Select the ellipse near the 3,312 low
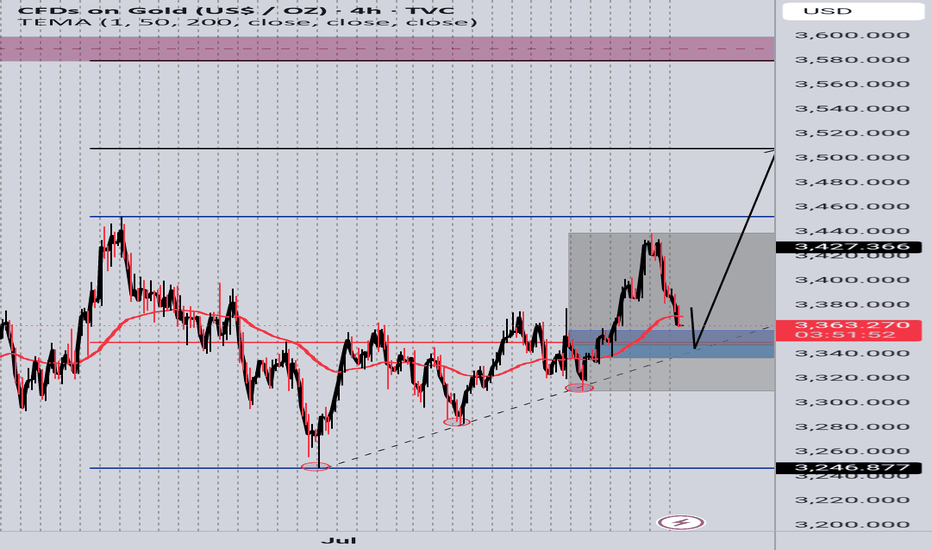932x550 pixels. pos(579,388)
